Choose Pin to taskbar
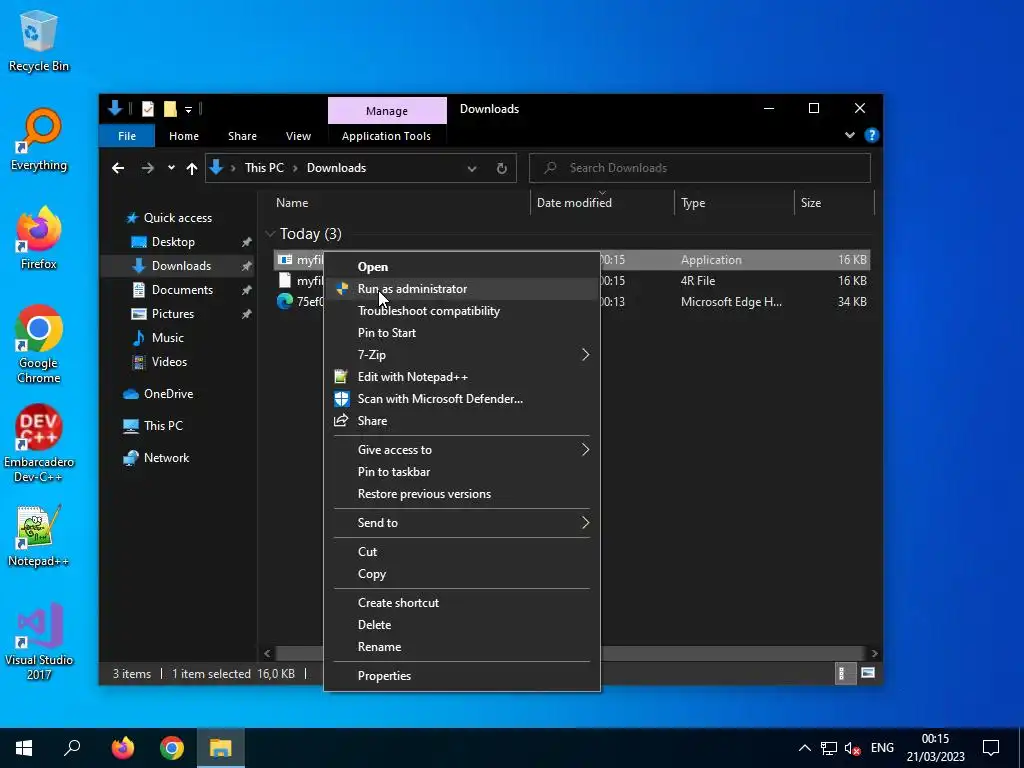The image size is (1024, 768). click(462, 472)
